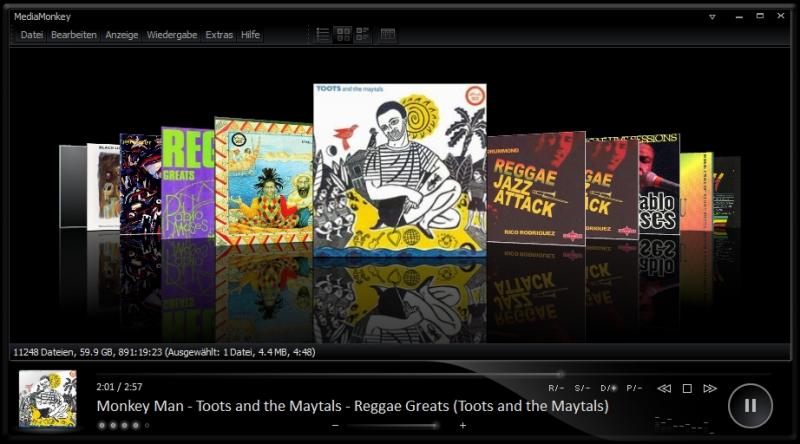Screen dimensions: 800x444
Task: Open the Wiedergabe menu
Action: point(173,35)
